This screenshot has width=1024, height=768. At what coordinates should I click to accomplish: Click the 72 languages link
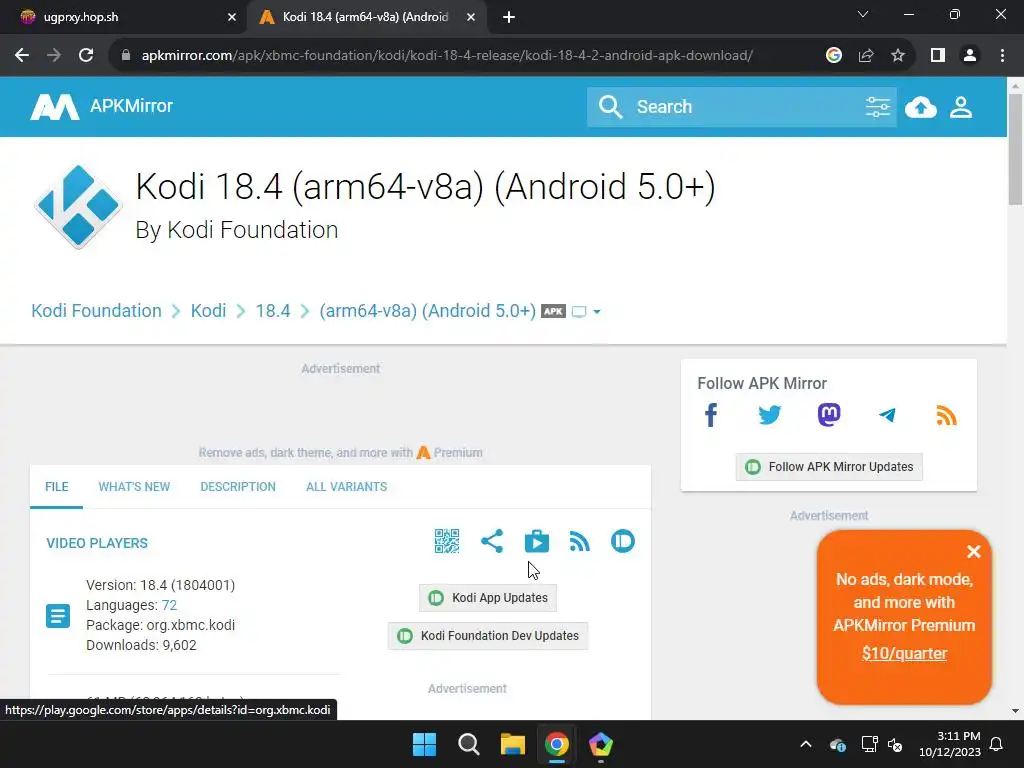click(x=169, y=605)
